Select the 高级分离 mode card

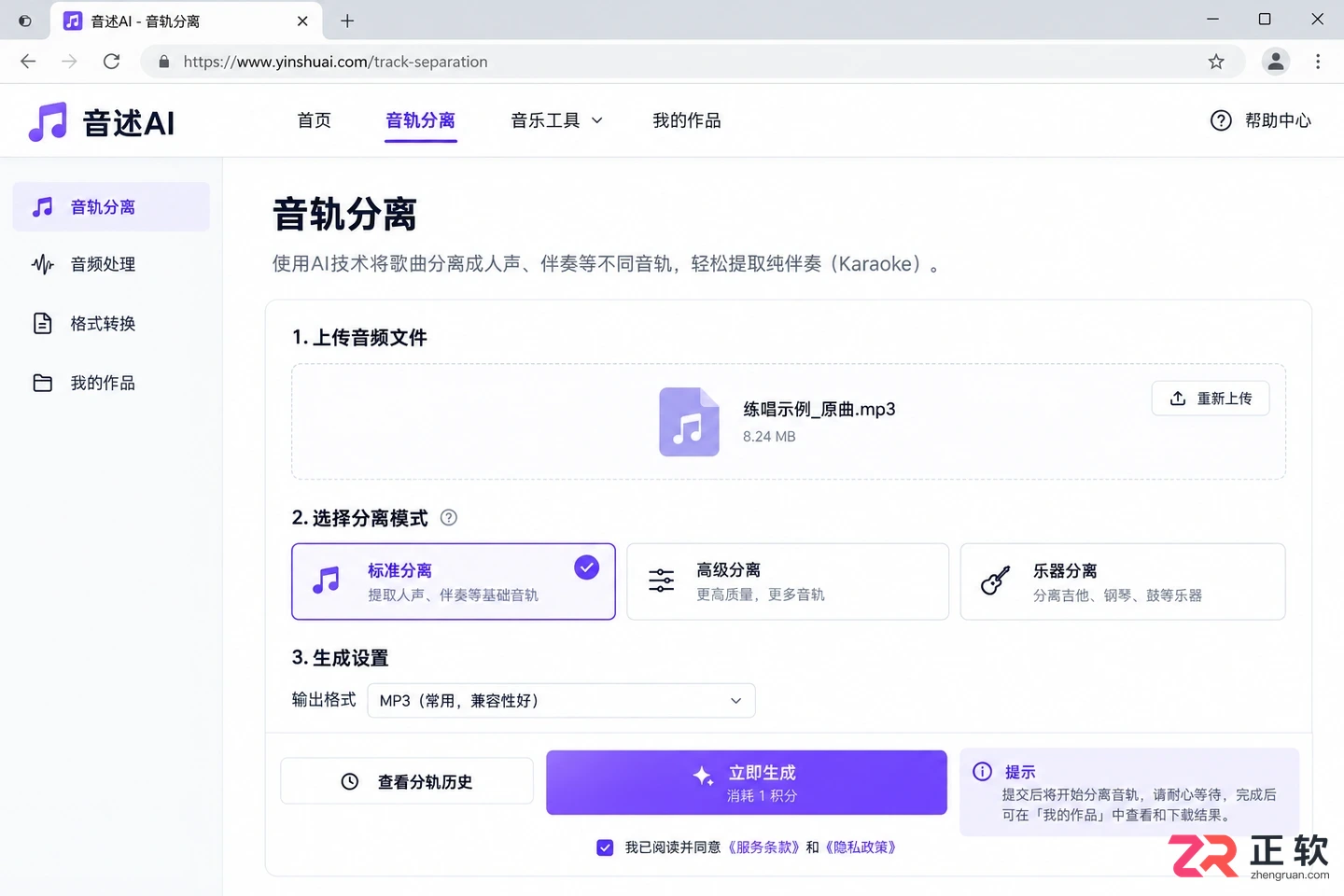click(x=788, y=581)
